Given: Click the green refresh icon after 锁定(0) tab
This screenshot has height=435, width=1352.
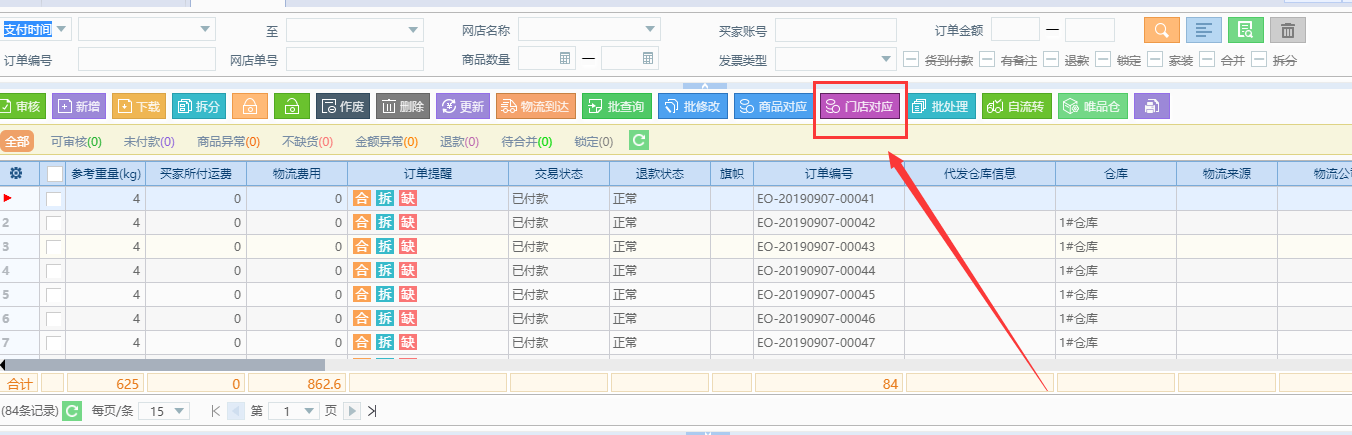Looking at the screenshot, I should 638,141.
